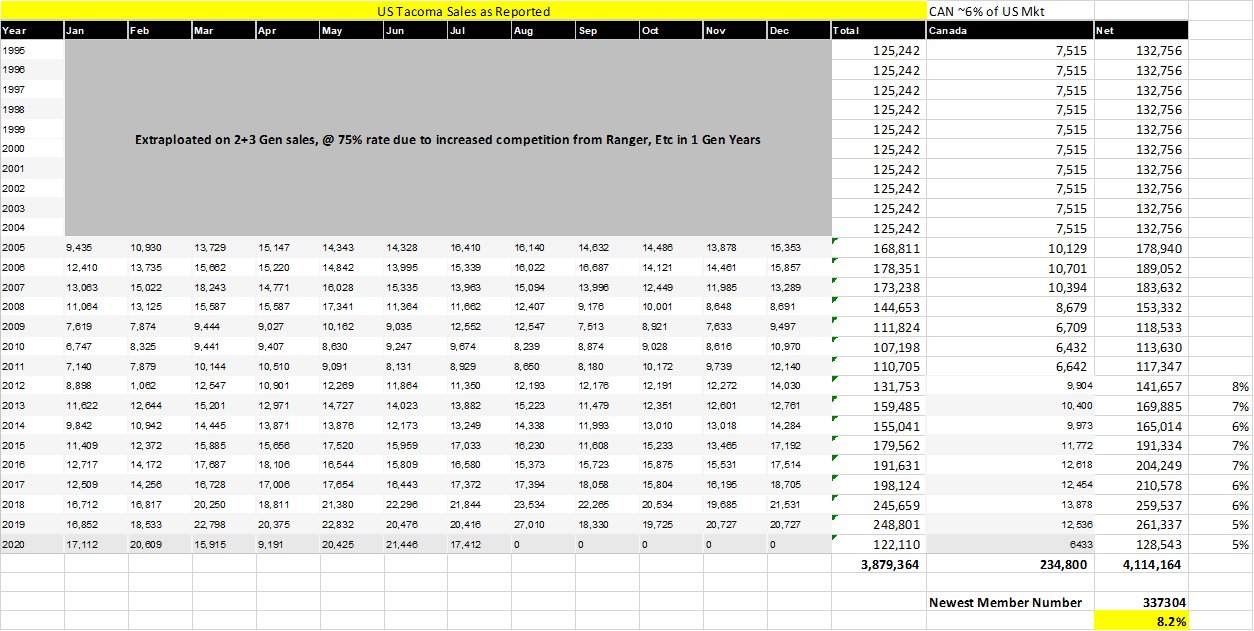This screenshot has width=1254, height=631.
Task: Click the year 2005 row label
Action: click(32, 248)
